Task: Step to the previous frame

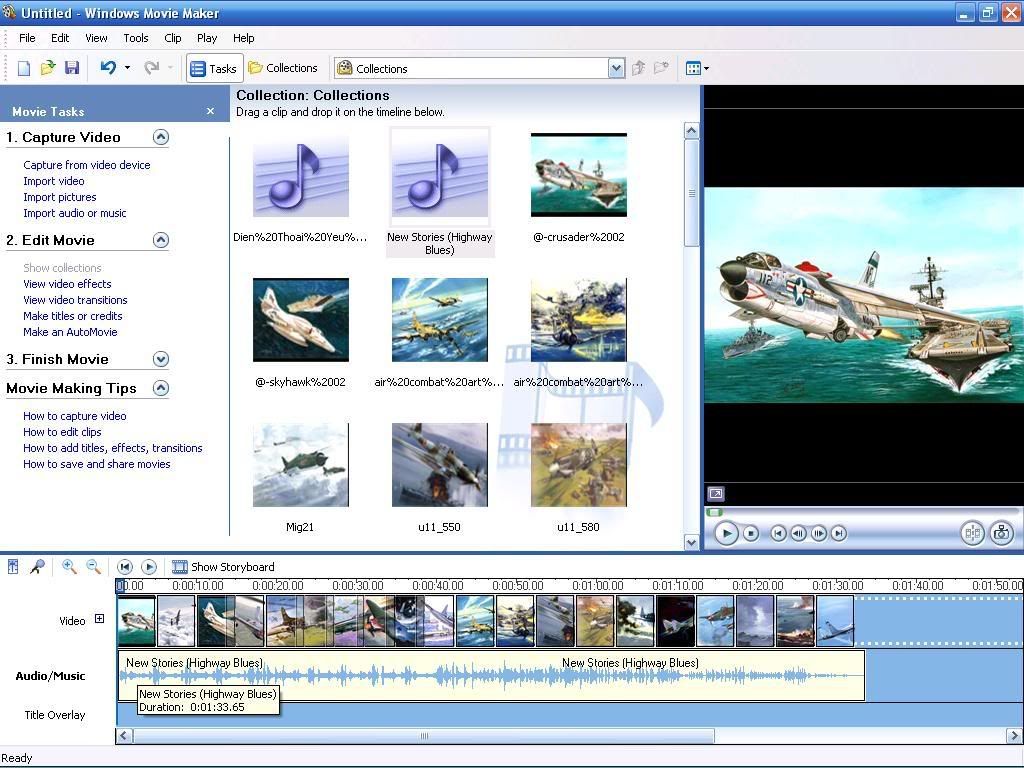Action: tap(798, 534)
